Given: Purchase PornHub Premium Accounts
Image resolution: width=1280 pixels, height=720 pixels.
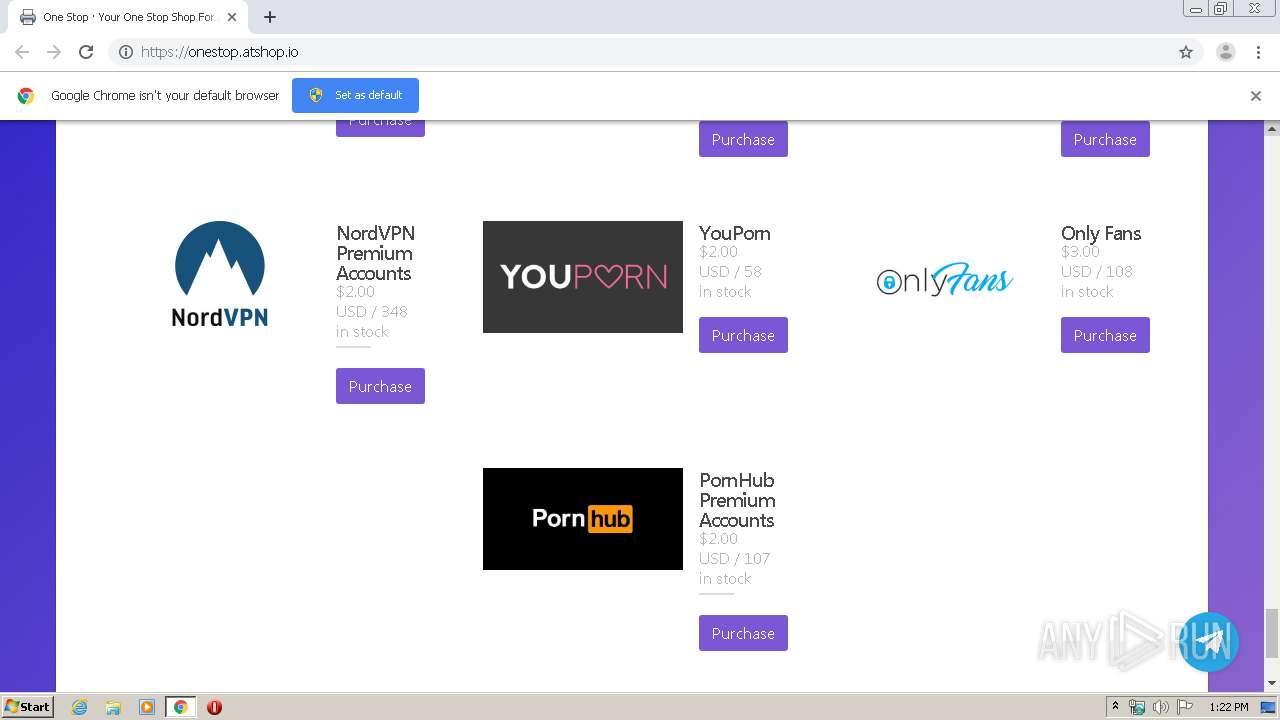Looking at the screenshot, I should [743, 633].
